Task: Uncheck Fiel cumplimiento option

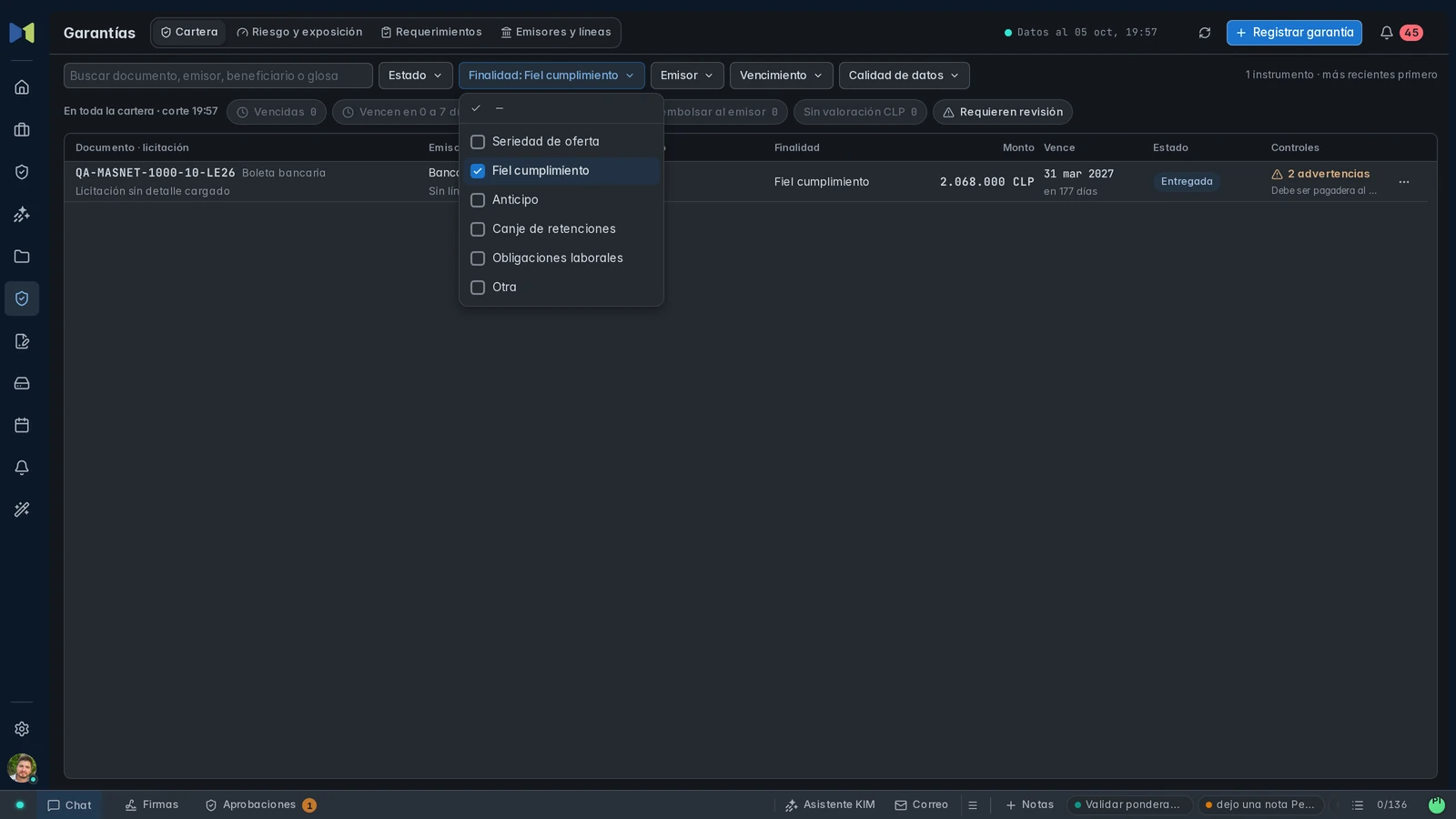Action: (561, 171)
